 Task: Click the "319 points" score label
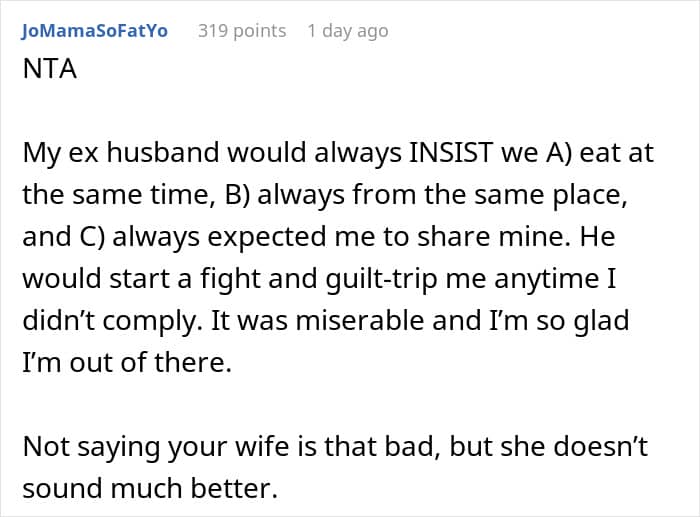coord(241,30)
